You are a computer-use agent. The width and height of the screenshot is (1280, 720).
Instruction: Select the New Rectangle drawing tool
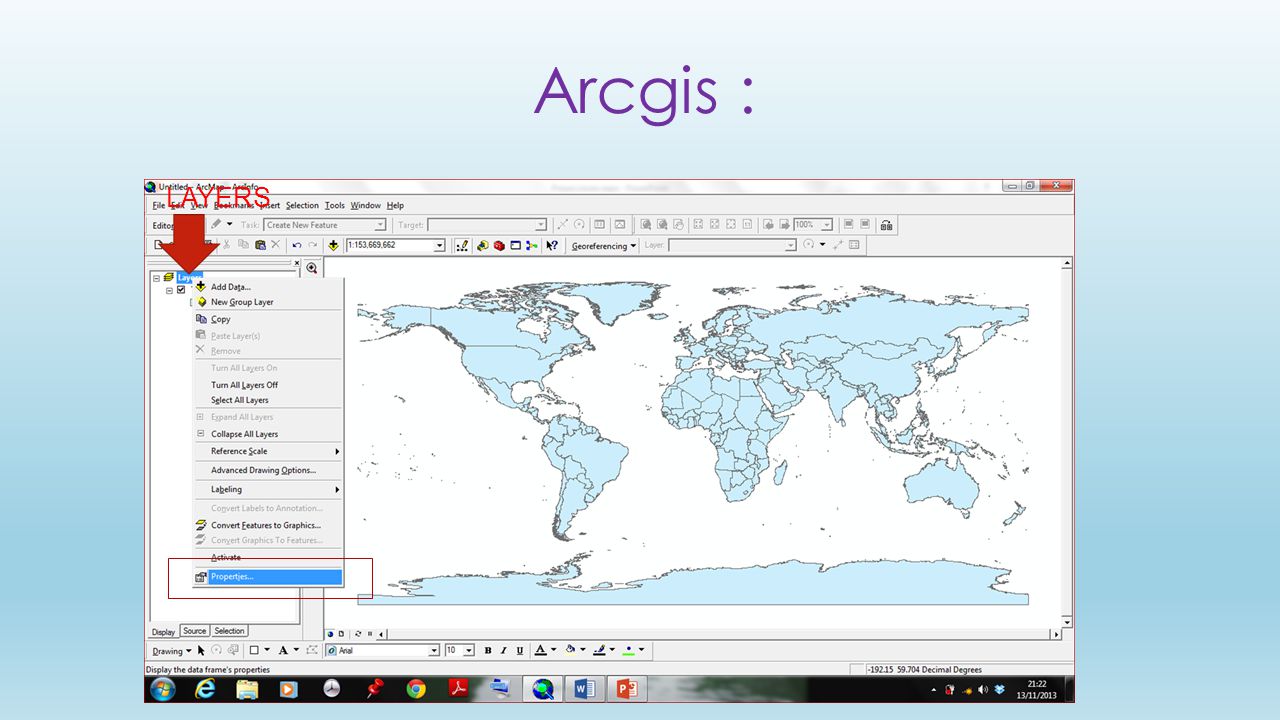pyautogui.click(x=254, y=650)
